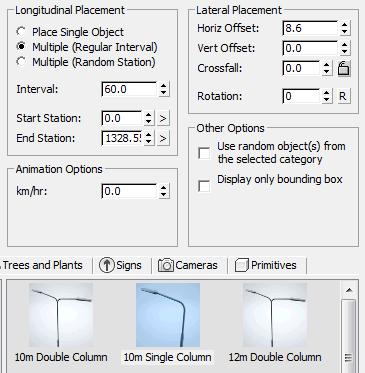
Task: Click the Vert Offset input field
Action: coord(310,48)
